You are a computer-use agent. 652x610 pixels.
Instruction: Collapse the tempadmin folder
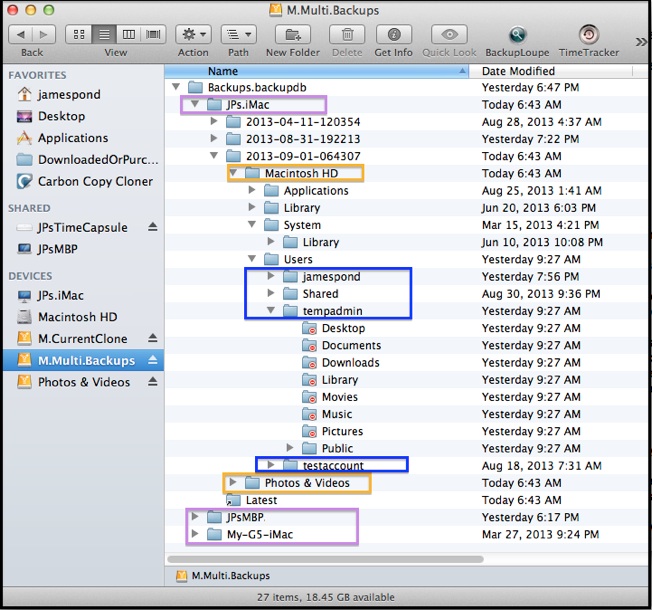(x=271, y=311)
